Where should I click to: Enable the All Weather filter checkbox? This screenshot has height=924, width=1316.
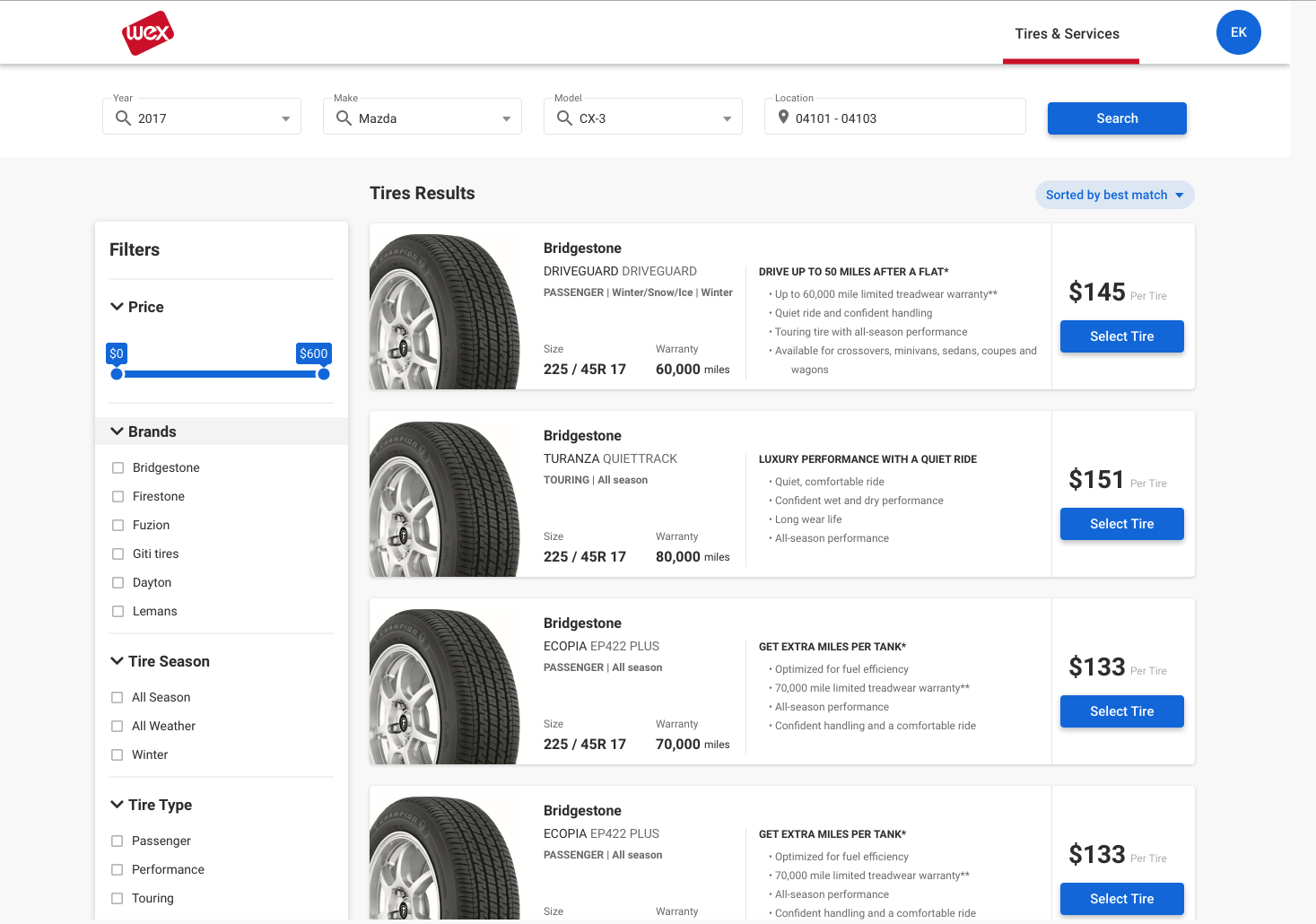coord(117,726)
